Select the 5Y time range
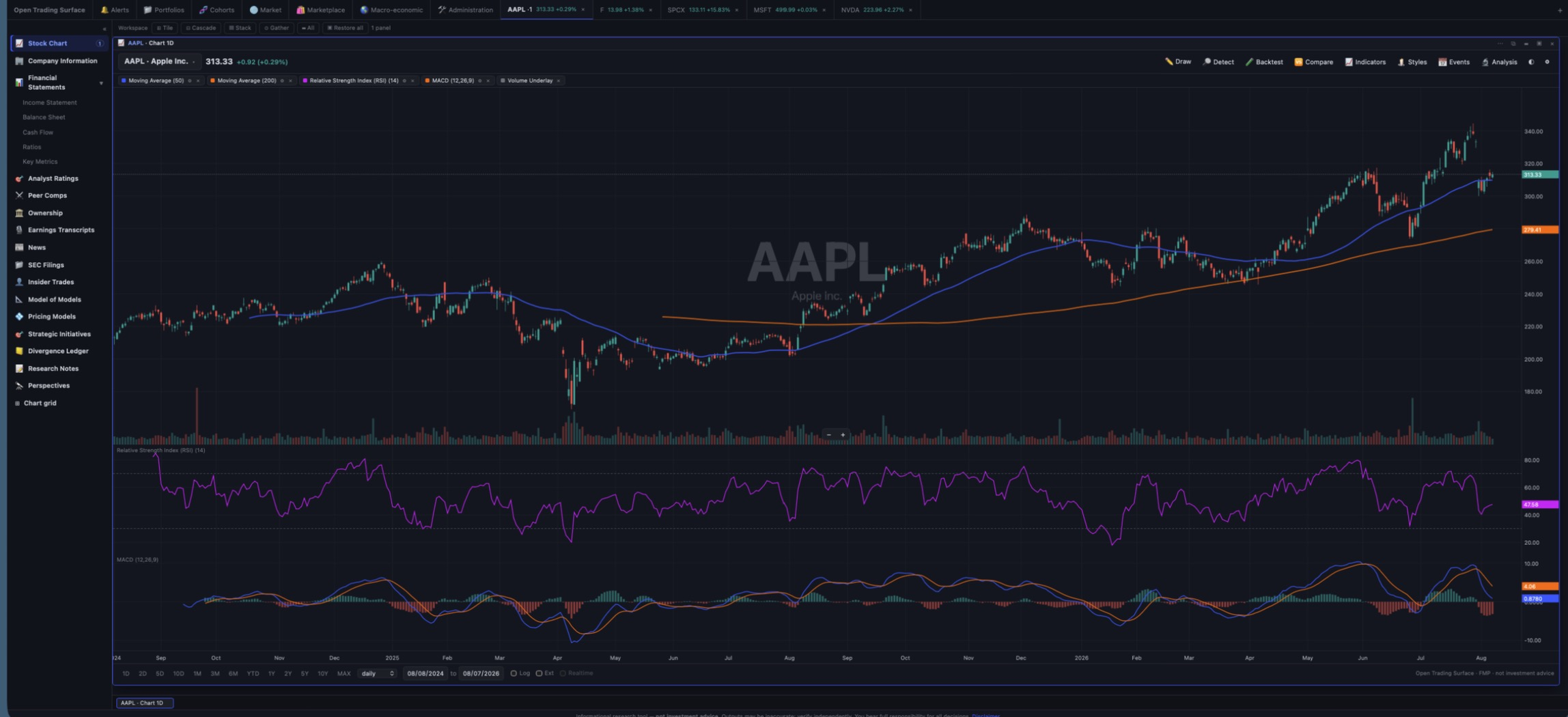The width and height of the screenshot is (1568, 717). (305, 673)
